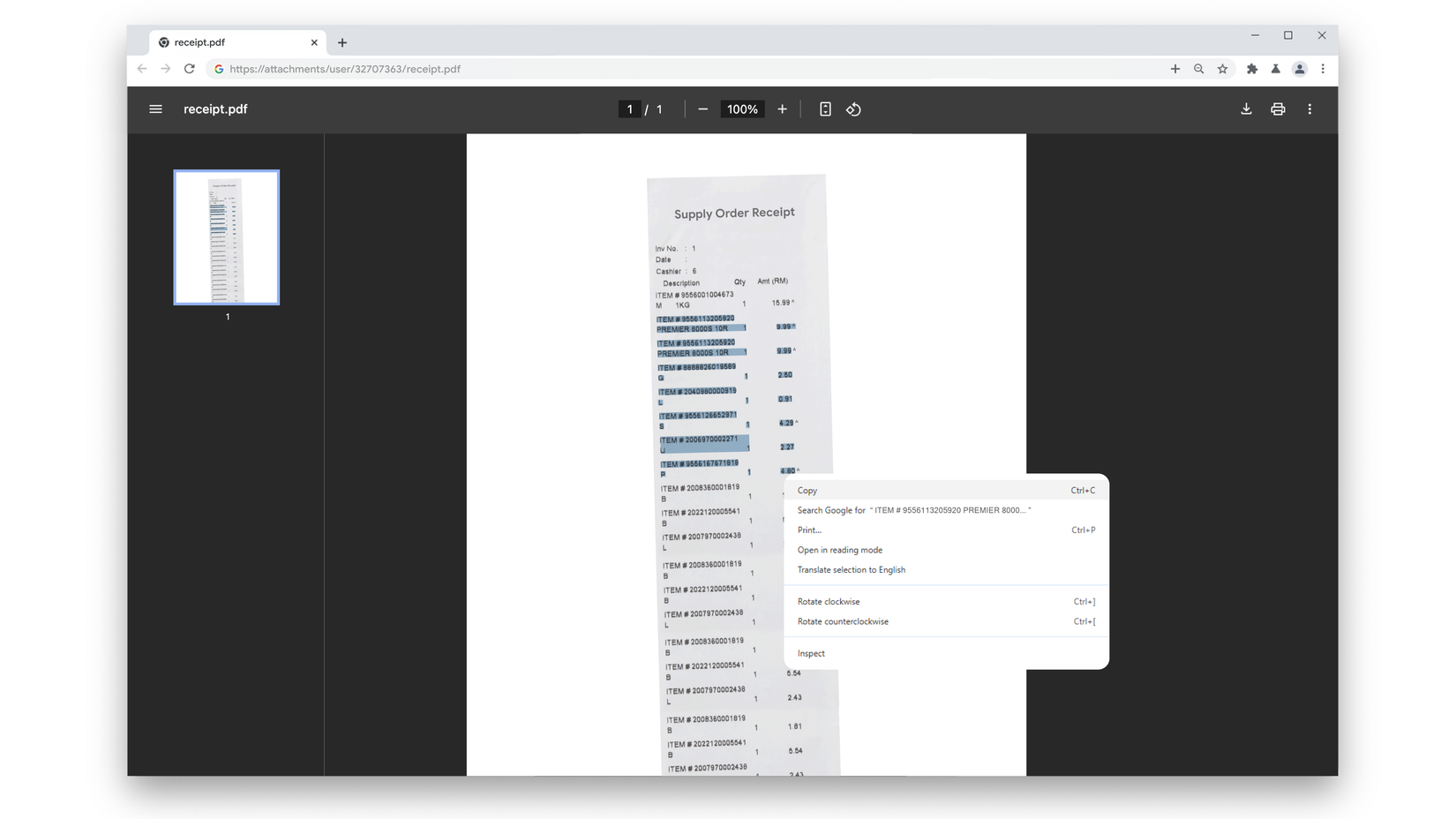The width and height of the screenshot is (1456, 819).
Task: Select Copy from the context menu
Action: [x=807, y=490]
